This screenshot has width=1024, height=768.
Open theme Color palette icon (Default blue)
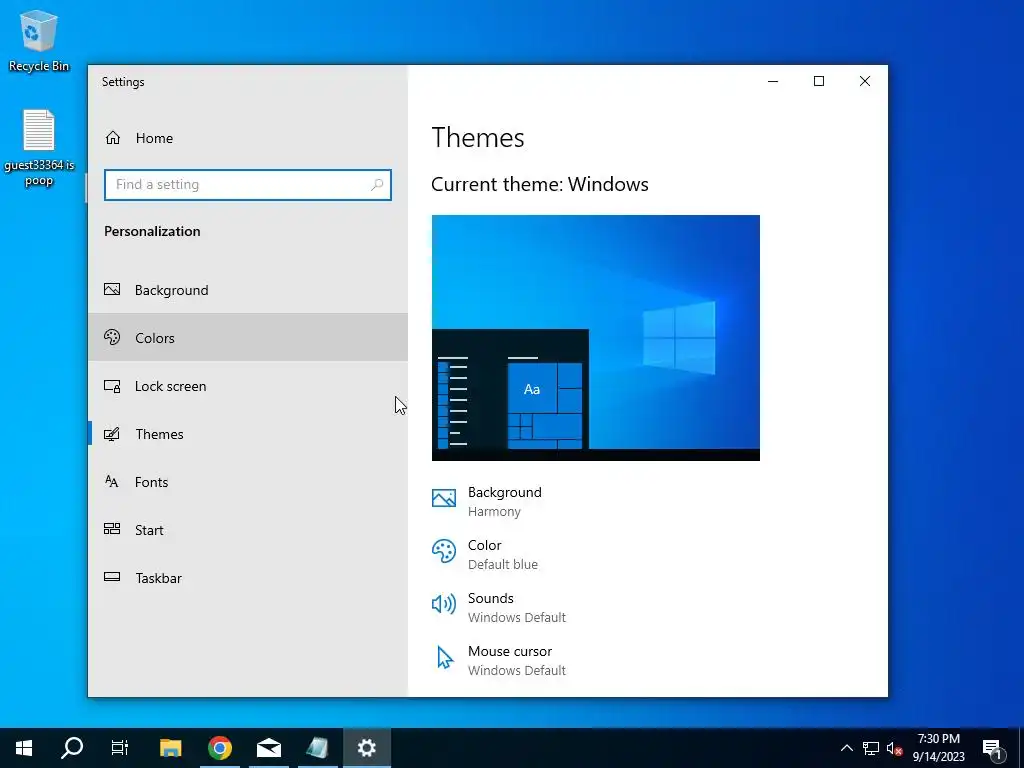point(443,551)
